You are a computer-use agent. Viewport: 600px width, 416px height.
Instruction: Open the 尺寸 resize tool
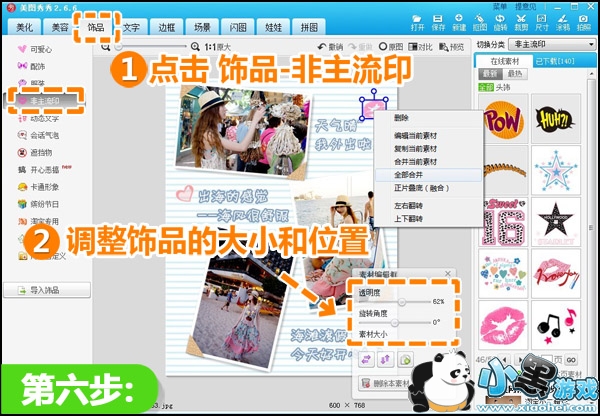(x=541, y=22)
